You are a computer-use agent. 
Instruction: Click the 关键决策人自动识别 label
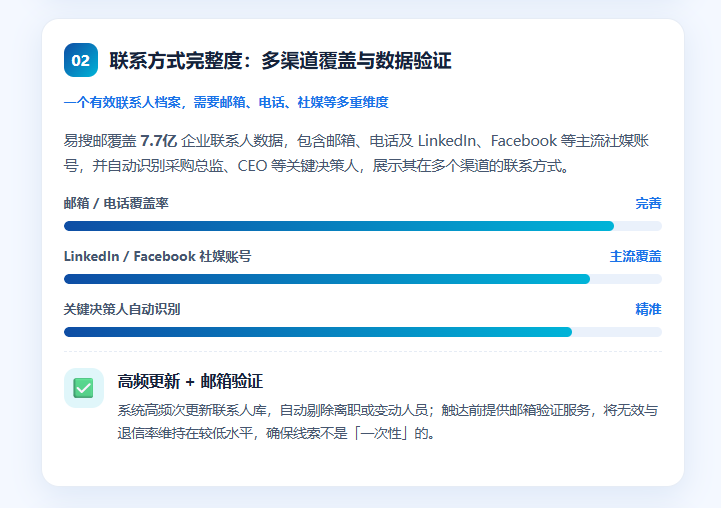[x=122, y=309]
